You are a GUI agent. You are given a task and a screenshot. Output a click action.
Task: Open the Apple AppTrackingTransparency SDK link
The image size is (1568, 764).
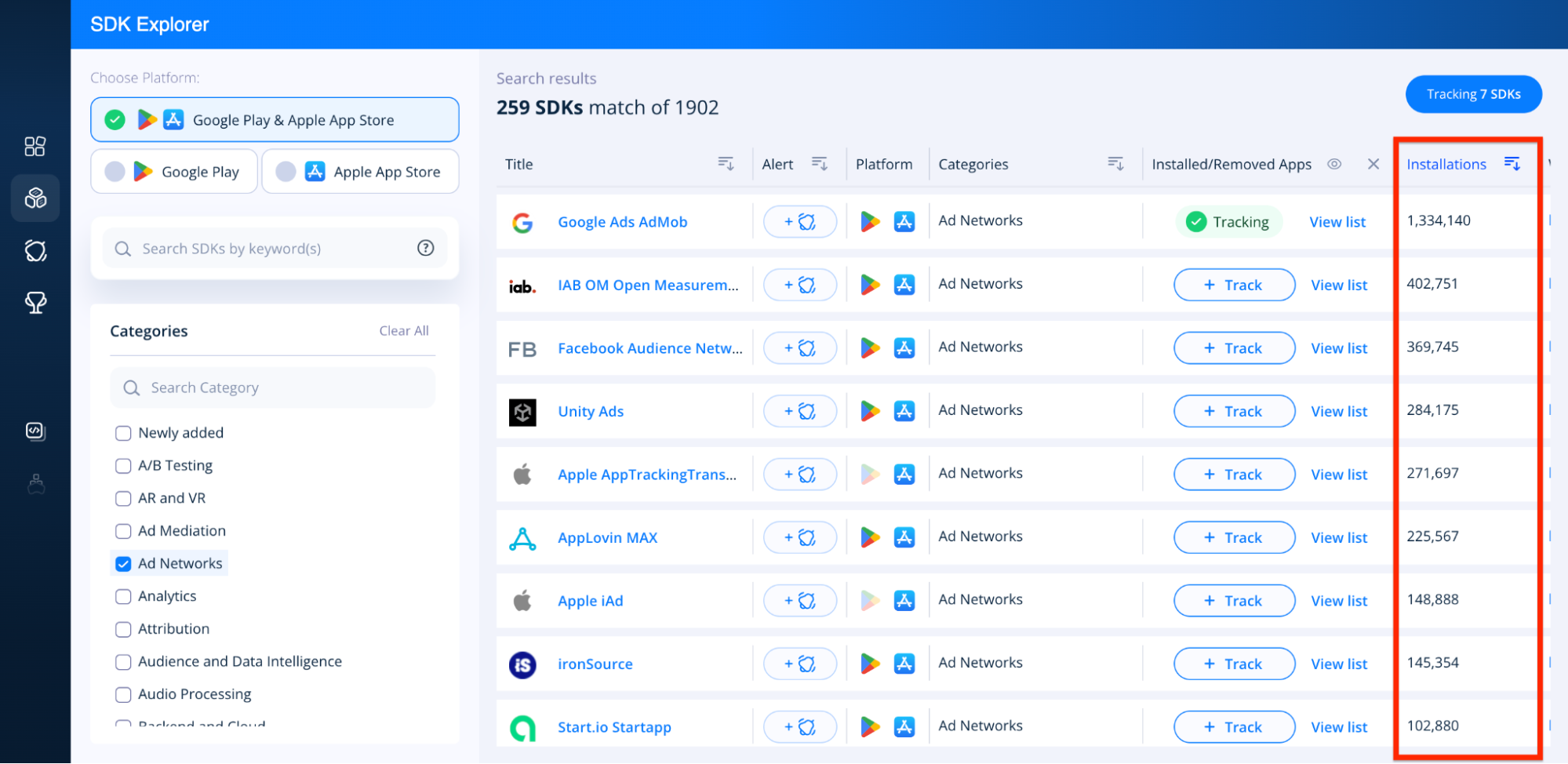coord(647,475)
